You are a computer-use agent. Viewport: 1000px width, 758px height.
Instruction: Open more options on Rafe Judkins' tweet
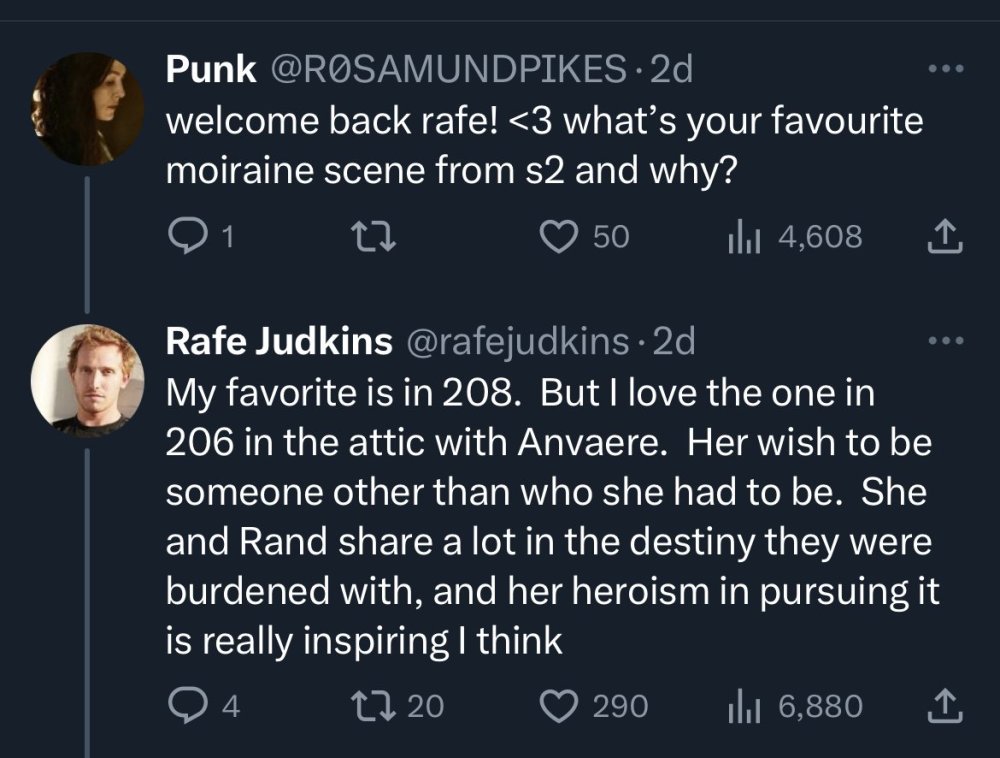tap(945, 341)
